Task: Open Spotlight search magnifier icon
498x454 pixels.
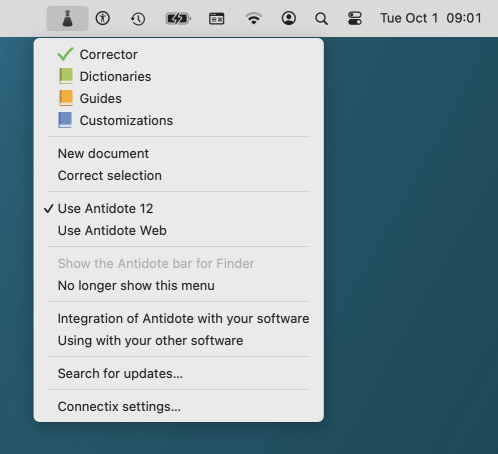Action: coord(321,19)
